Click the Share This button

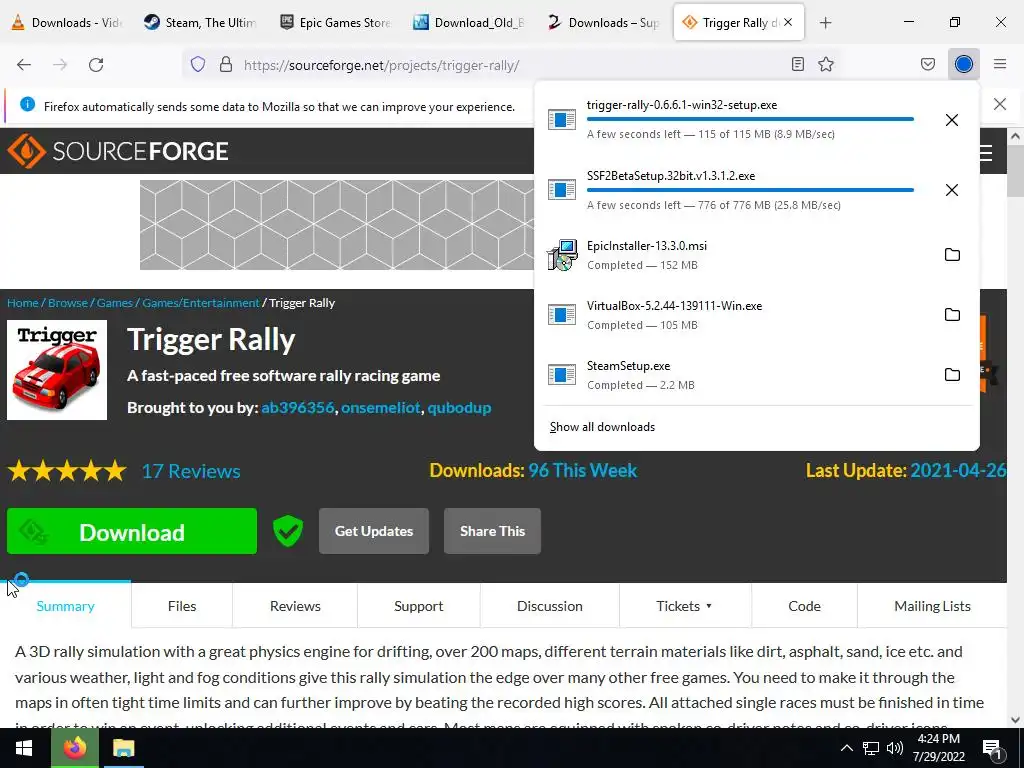point(492,531)
